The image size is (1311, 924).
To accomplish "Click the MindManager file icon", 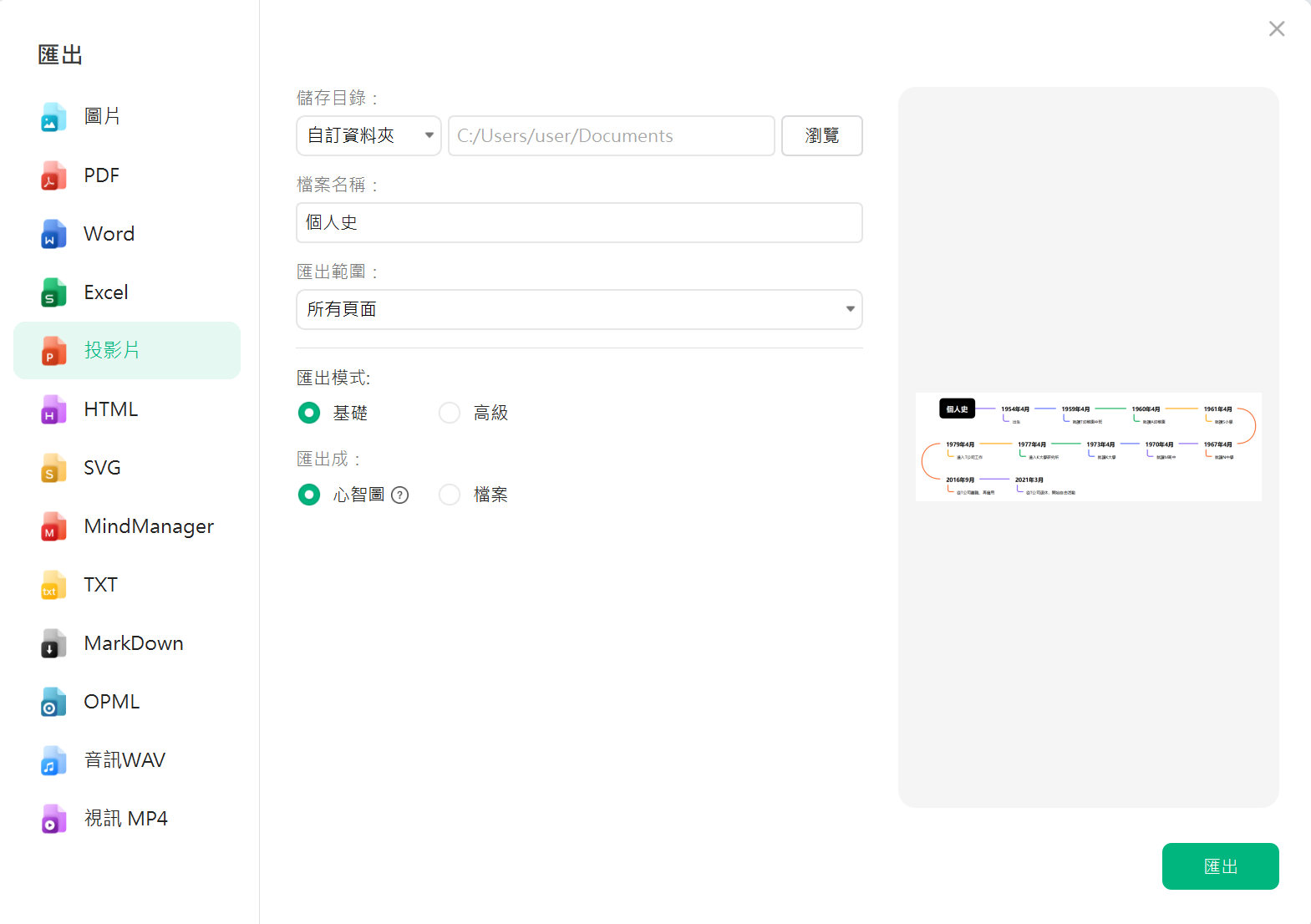I will pyautogui.click(x=53, y=526).
